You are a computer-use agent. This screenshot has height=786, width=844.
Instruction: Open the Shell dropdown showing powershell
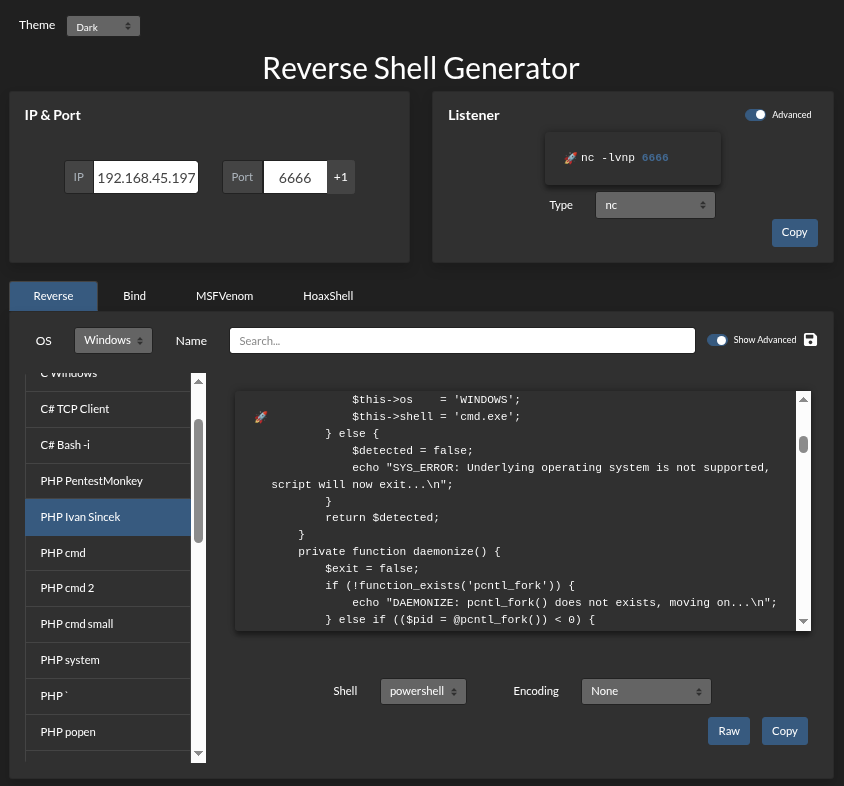click(423, 691)
